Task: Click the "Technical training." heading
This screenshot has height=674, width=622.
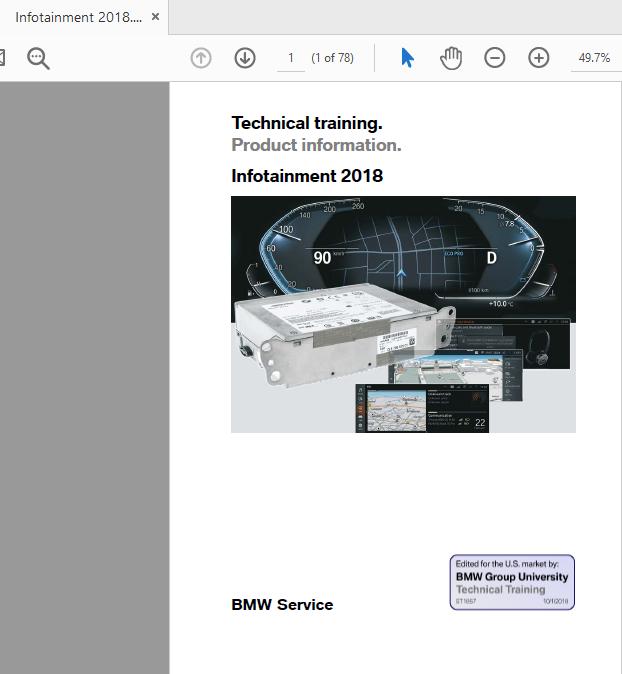Action: point(307,123)
